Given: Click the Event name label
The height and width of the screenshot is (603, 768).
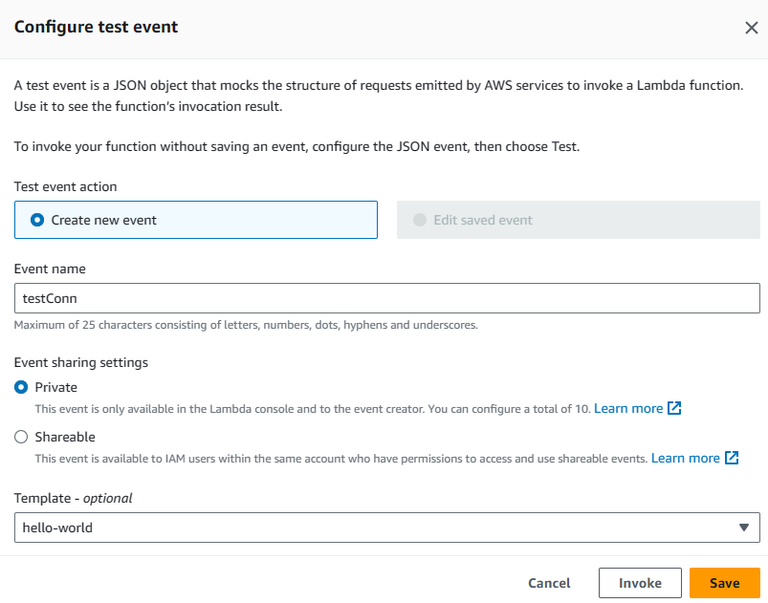Looking at the screenshot, I should pos(50,268).
